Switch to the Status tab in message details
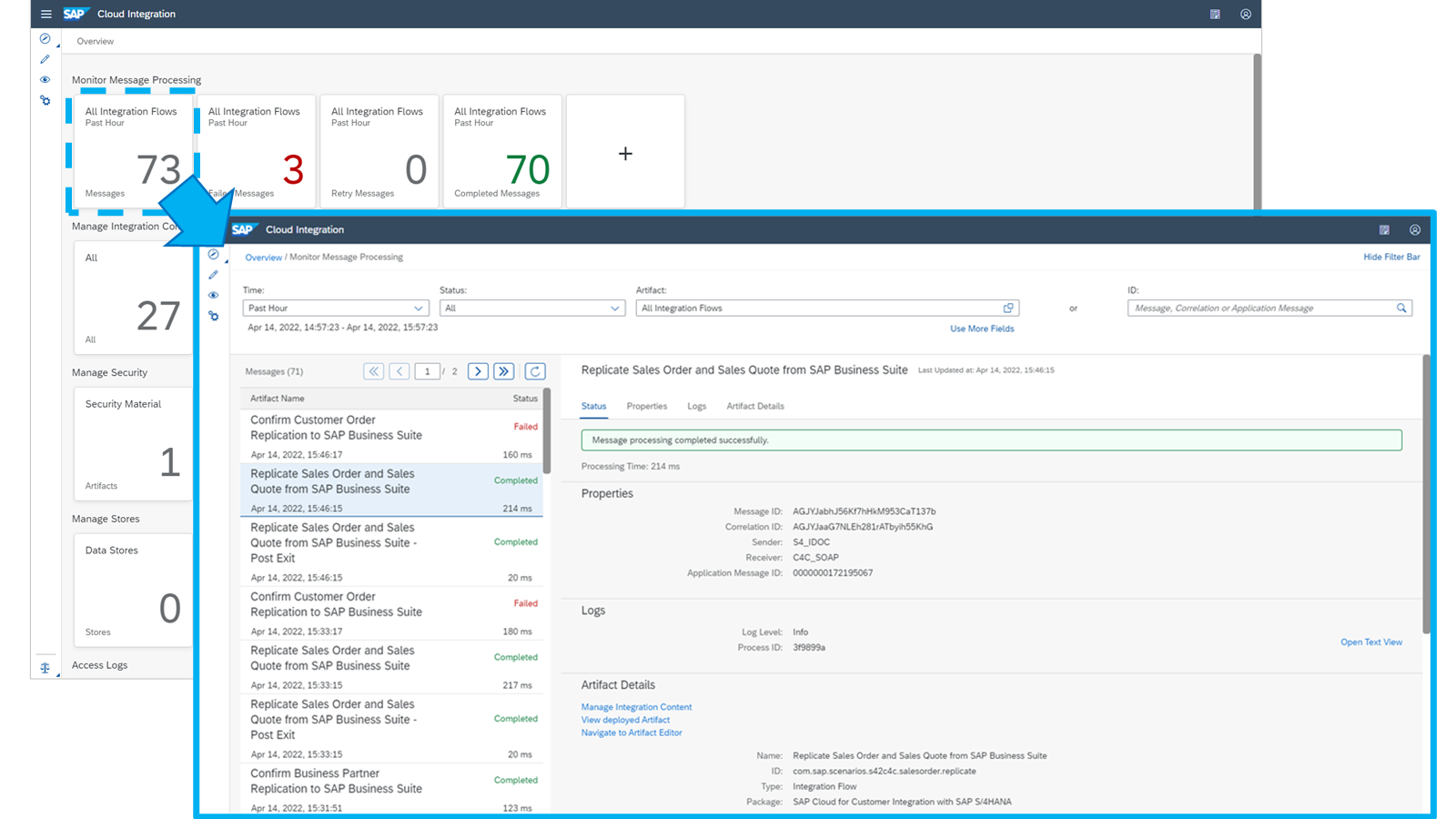The height and width of the screenshot is (819, 1456). click(x=593, y=406)
